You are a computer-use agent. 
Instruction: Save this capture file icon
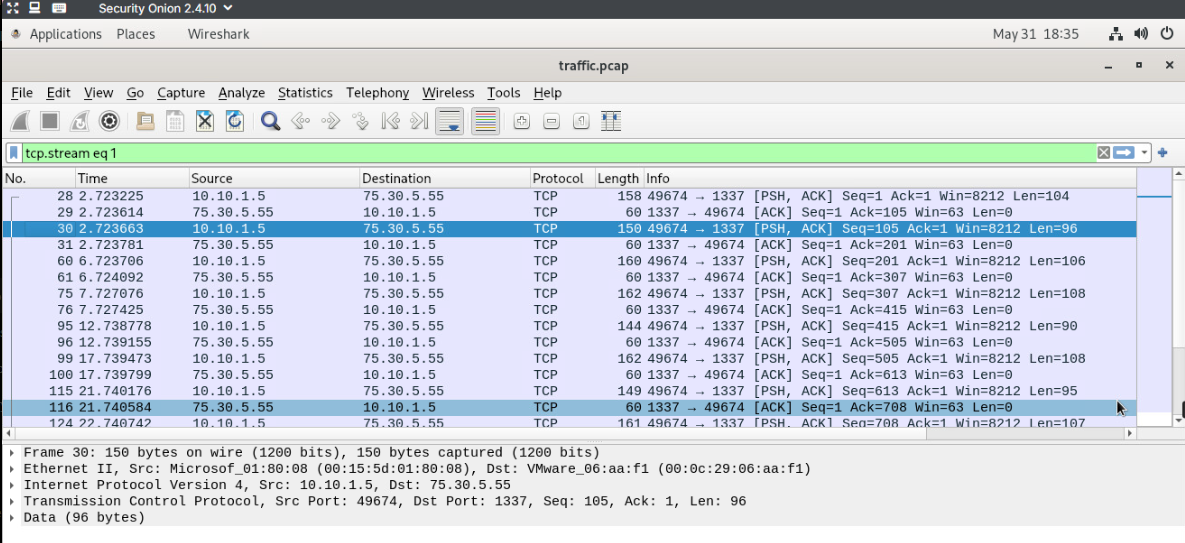(x=175, y=121)
